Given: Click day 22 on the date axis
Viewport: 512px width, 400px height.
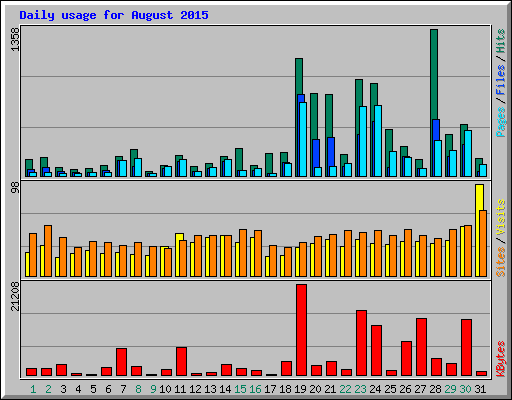Looking at the screenshot, I should point(345,389).
